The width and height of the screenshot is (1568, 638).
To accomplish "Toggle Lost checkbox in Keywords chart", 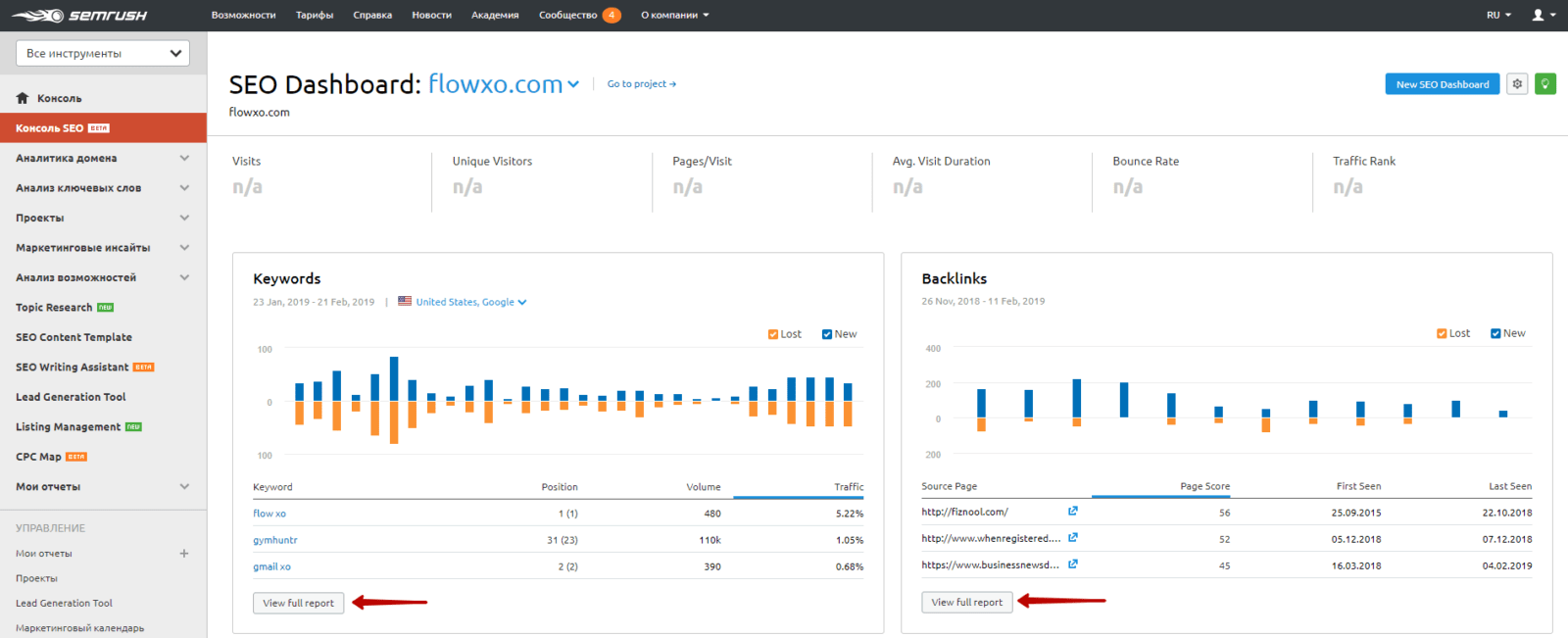I will click(773, 334).
